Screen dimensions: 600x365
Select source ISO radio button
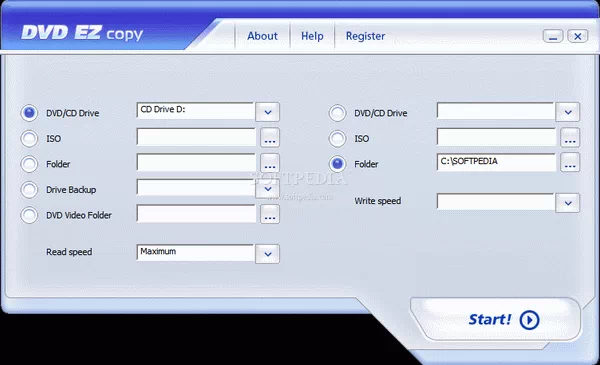pyautogui.click(x=29, y=139)
